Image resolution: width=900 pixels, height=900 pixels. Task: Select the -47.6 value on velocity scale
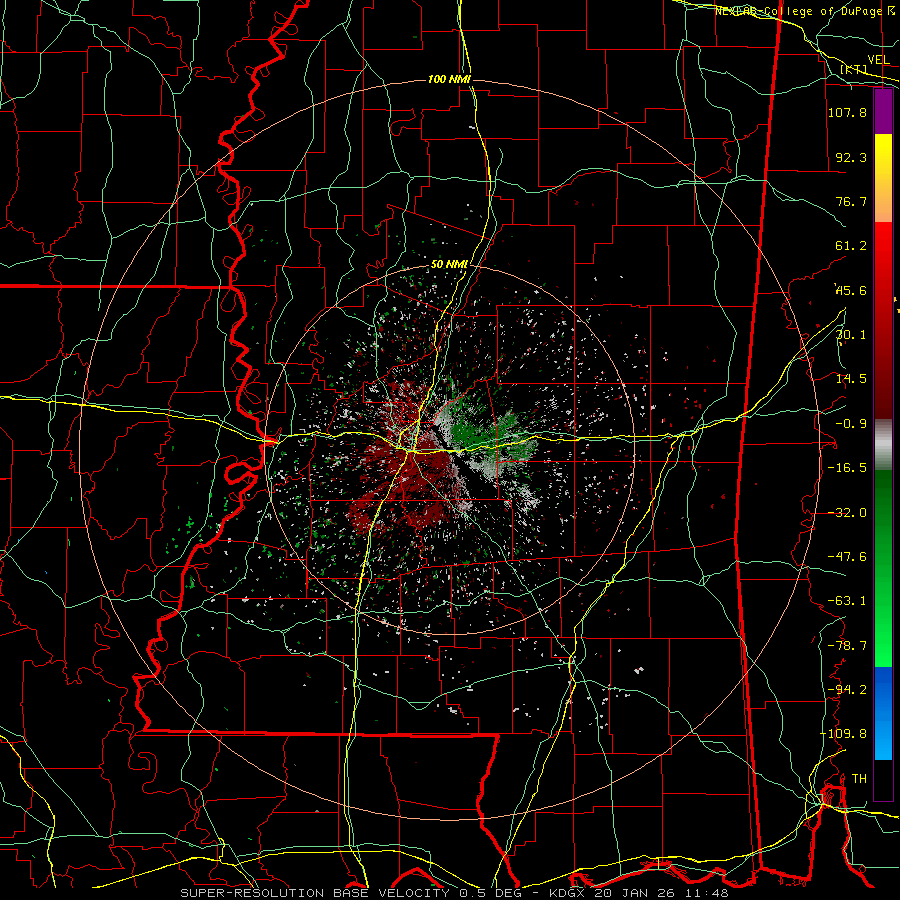coord(847,557)
